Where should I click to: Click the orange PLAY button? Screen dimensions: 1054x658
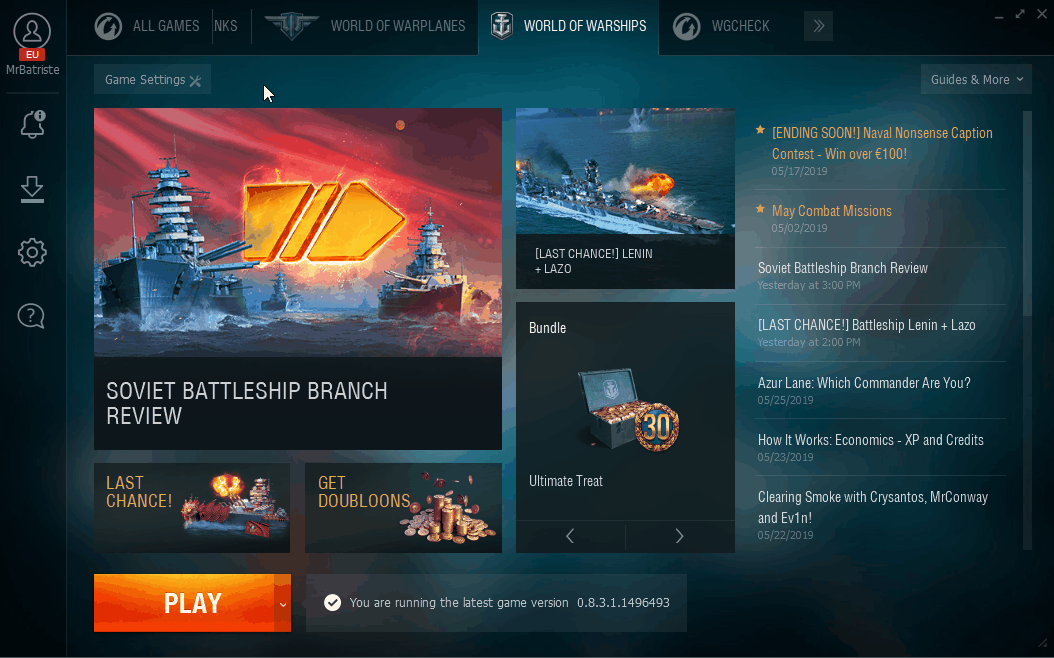[184, 603]
